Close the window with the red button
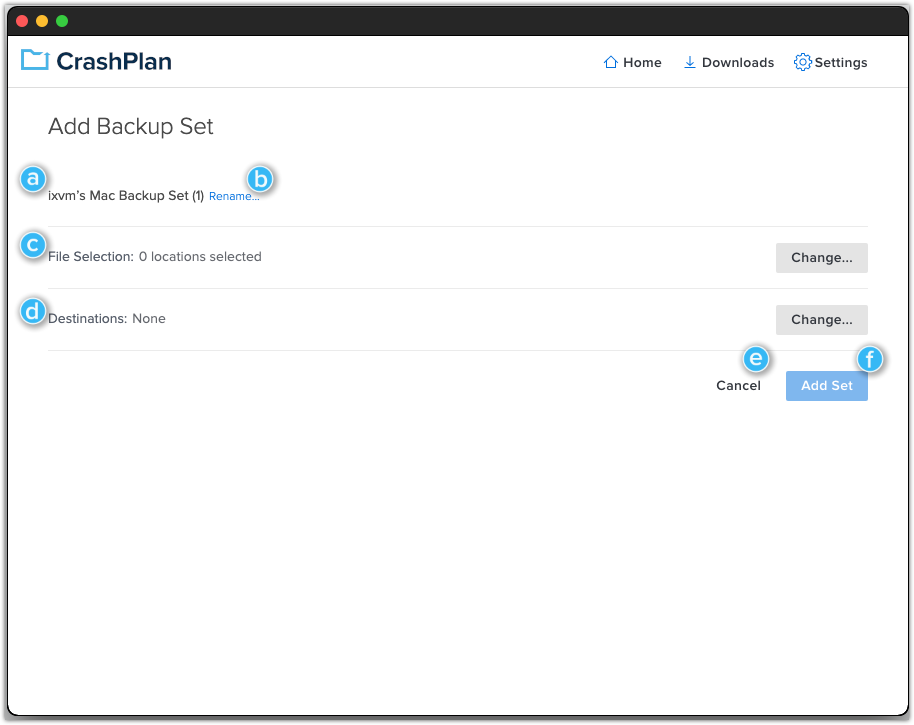 click(22, 21)
